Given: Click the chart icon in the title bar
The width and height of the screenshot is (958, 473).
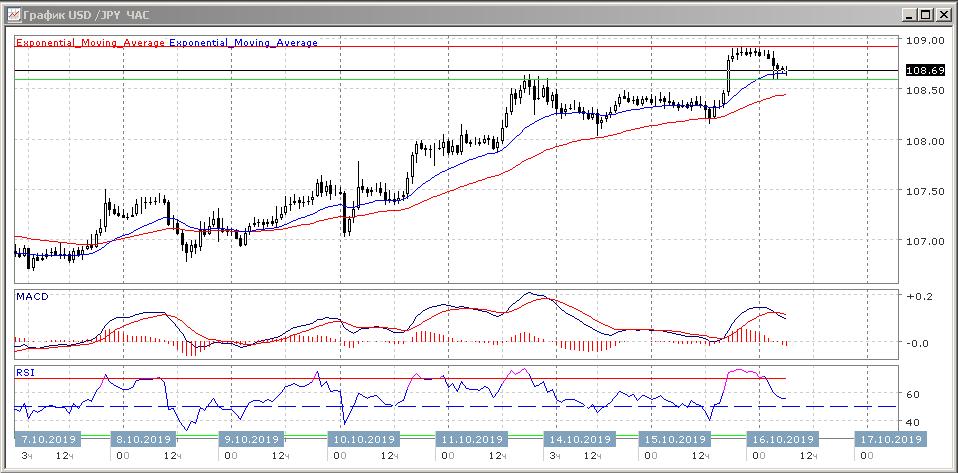Looking at the screenshot, I should click(11, 15).
